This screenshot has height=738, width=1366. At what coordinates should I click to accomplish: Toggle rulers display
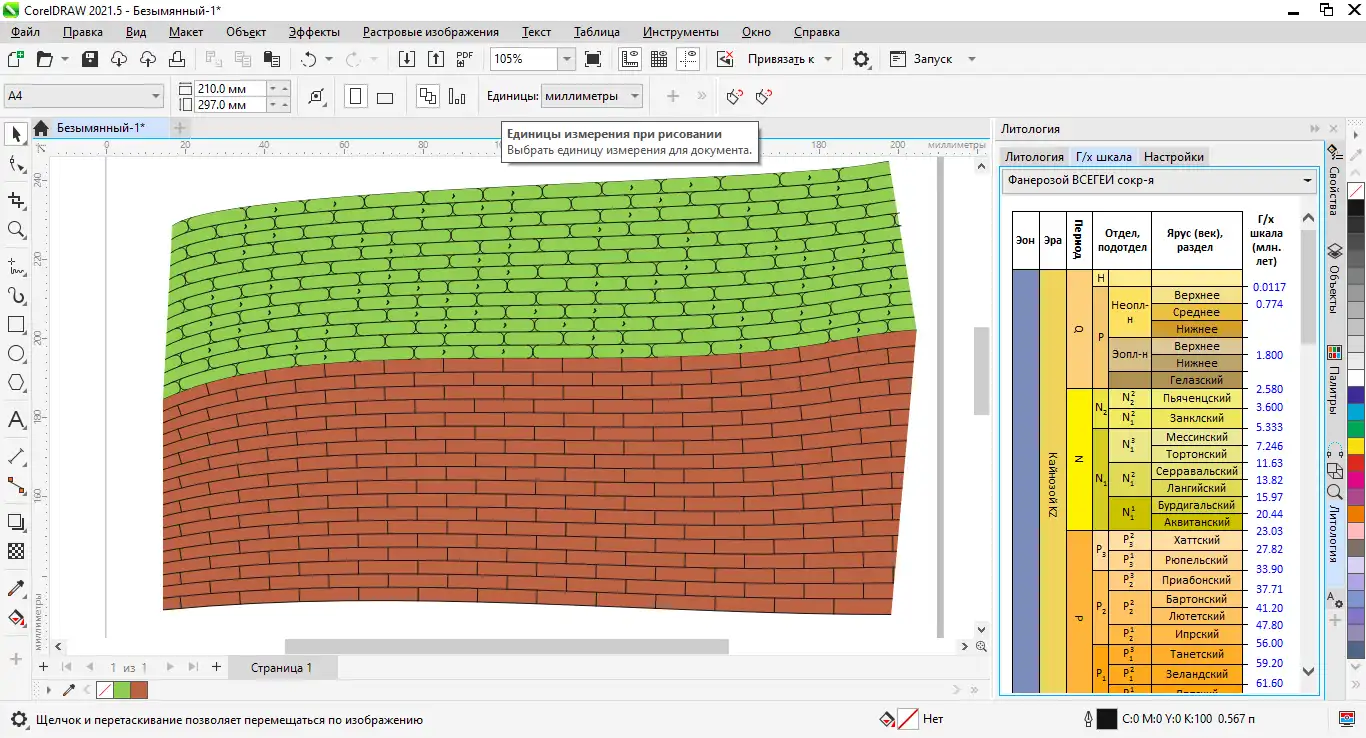pyautogui.click(x=630, y=59)
